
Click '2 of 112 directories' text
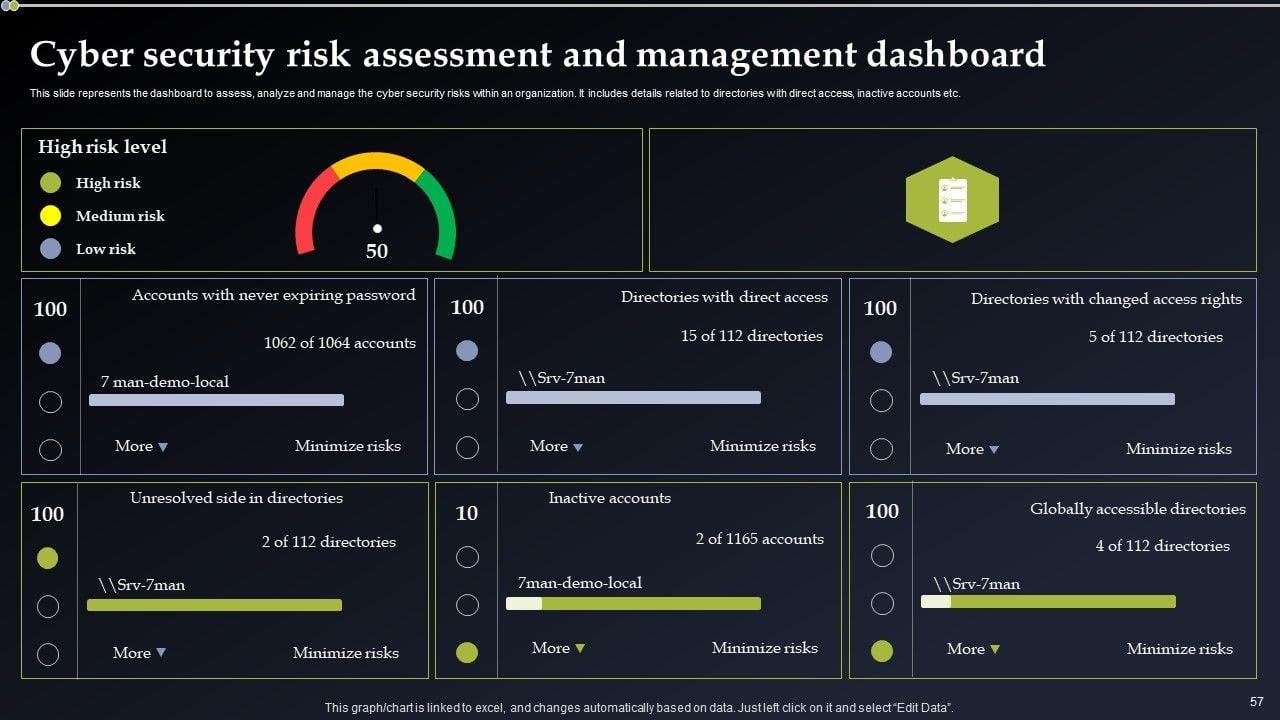(329, 542)
